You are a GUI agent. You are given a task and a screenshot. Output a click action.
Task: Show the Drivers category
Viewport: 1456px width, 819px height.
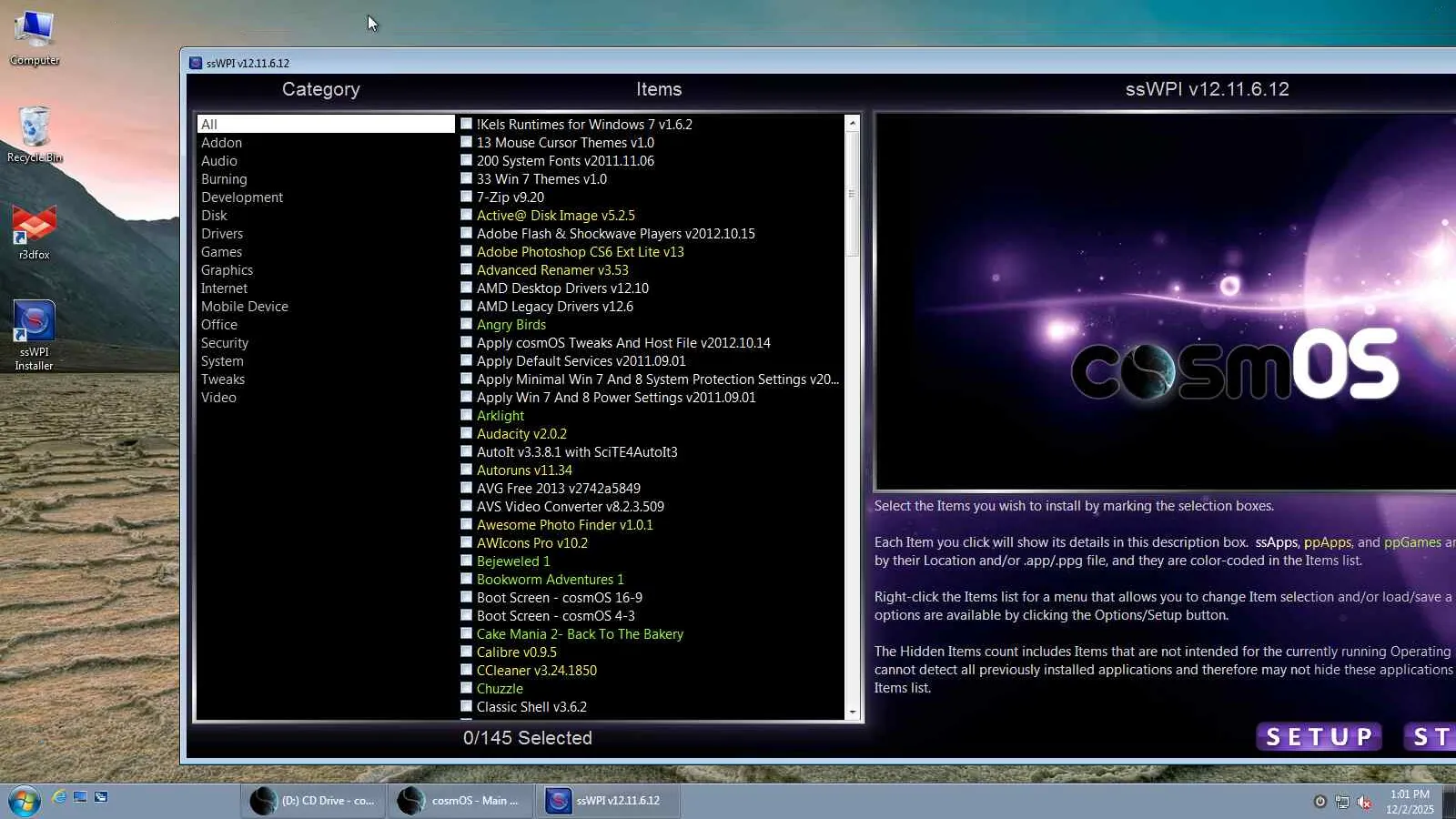click(x=326, y=233)
